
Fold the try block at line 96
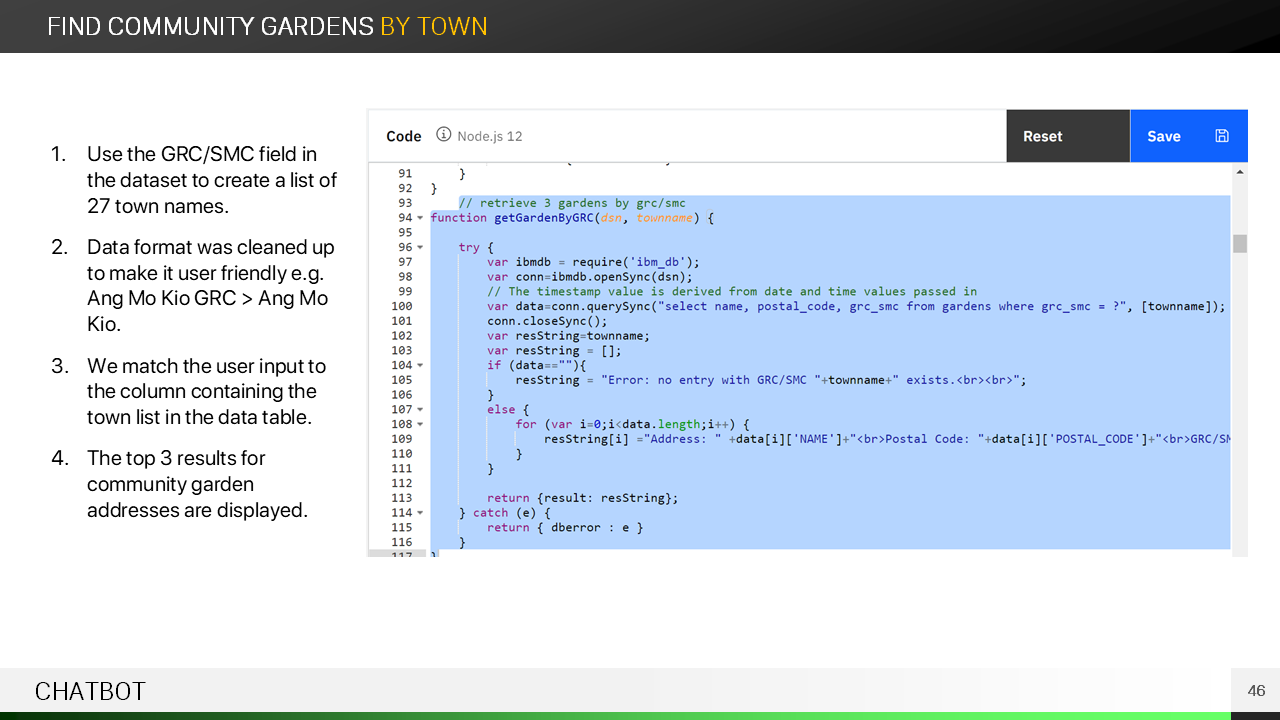pos(420,247)
